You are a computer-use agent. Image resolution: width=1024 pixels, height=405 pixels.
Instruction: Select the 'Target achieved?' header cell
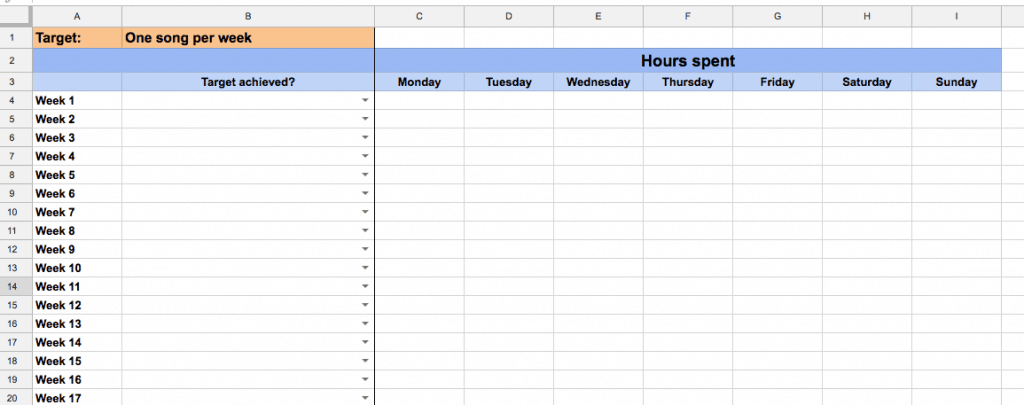coord(248,82)
